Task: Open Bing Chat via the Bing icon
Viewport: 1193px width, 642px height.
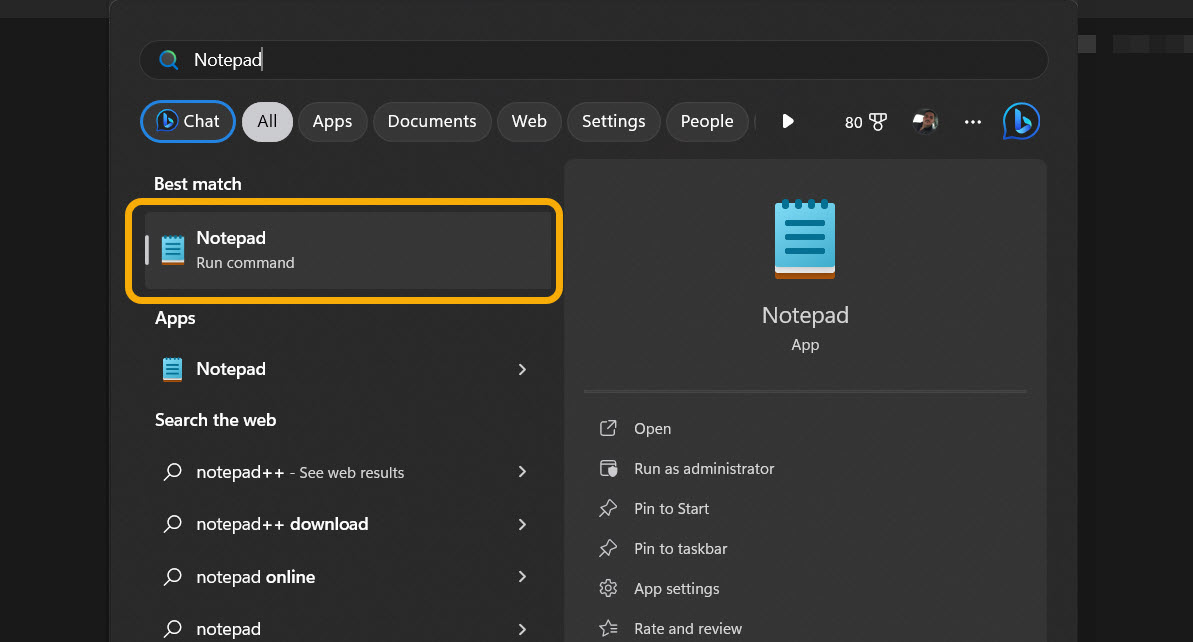Action: click(x=1021, y=121)
